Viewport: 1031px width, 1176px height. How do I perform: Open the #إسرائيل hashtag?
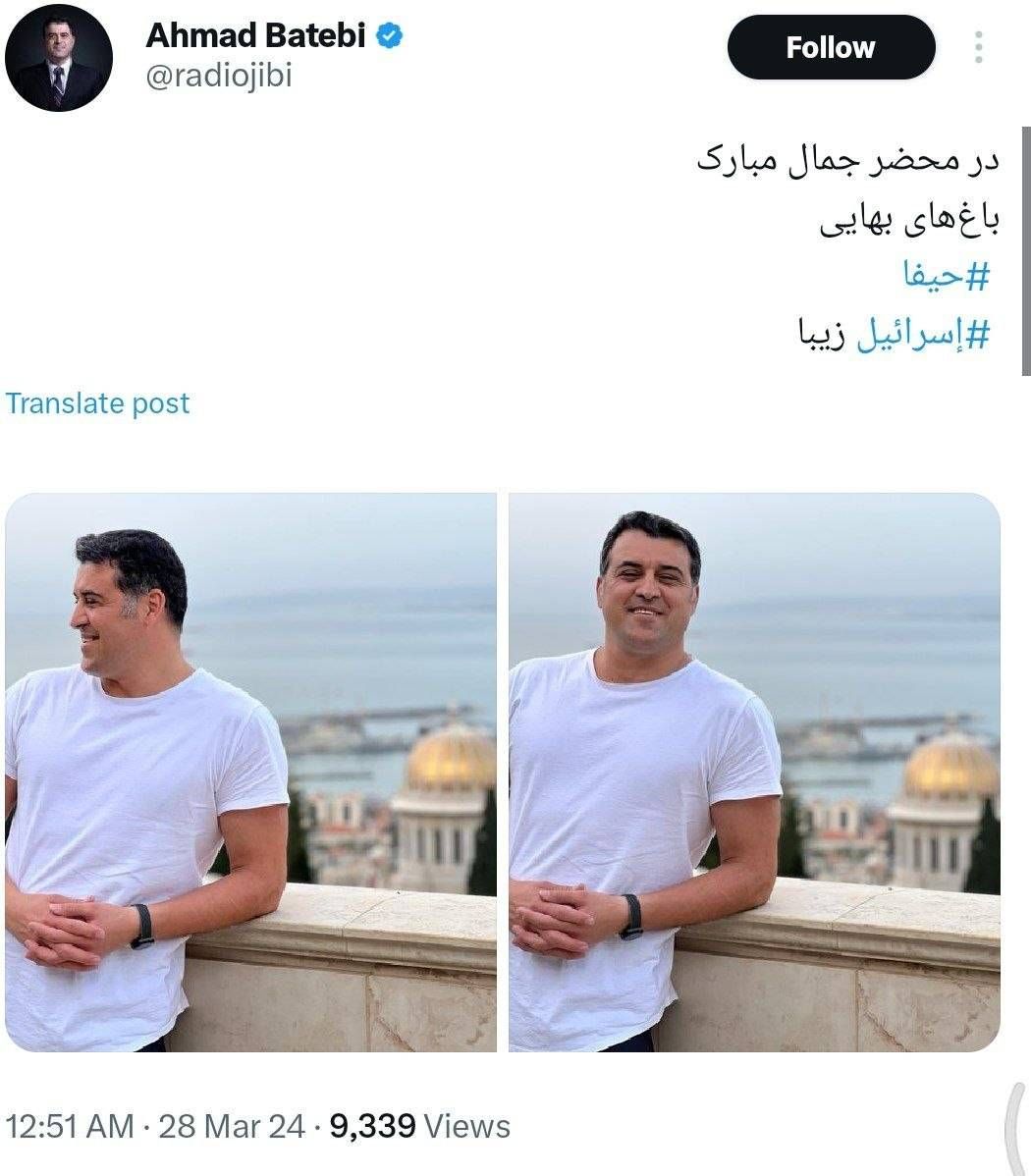click(924, 333)
